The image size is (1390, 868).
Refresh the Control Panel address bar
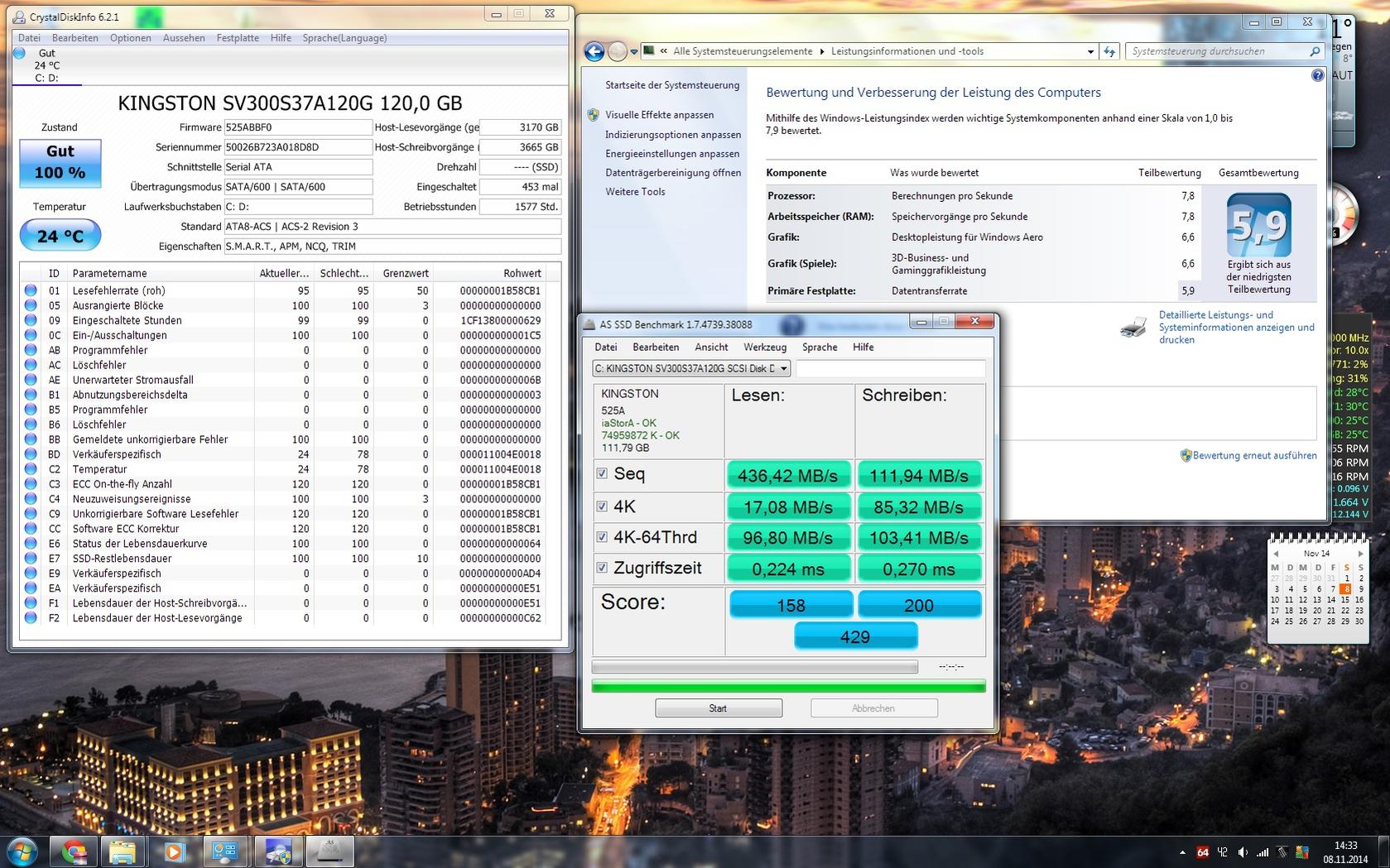click(1109, 51)
